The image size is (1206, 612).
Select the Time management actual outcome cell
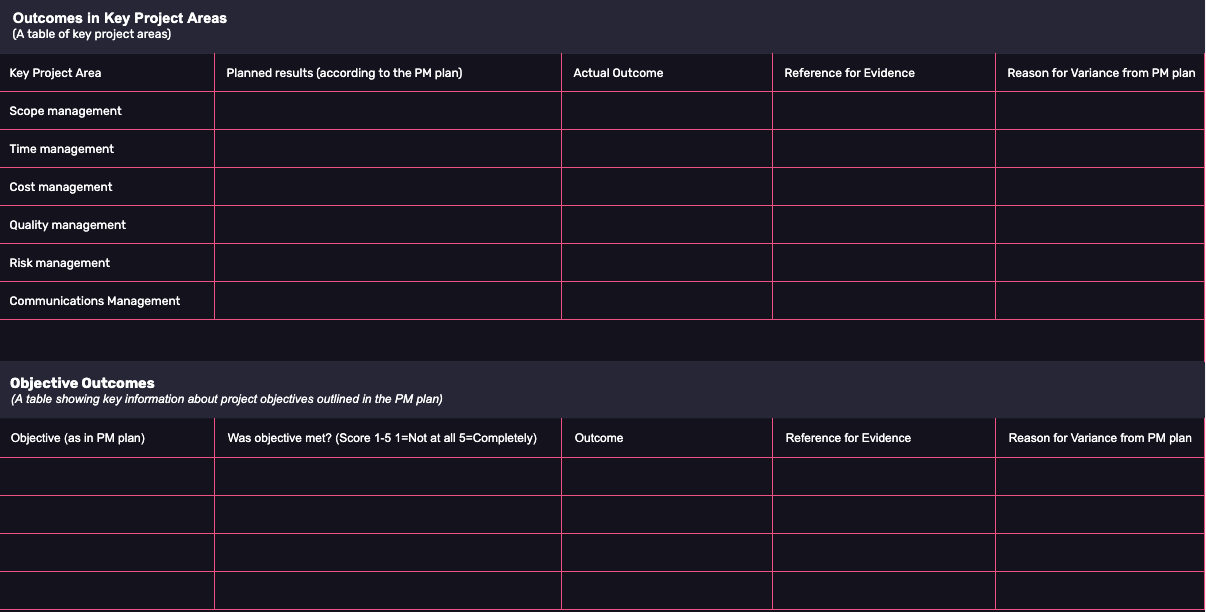pos(667,149)
